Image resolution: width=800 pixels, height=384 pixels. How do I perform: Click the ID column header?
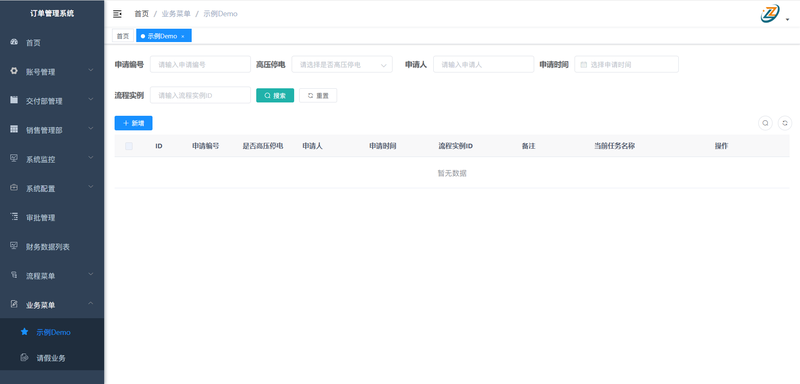click(x=159, y=146)
